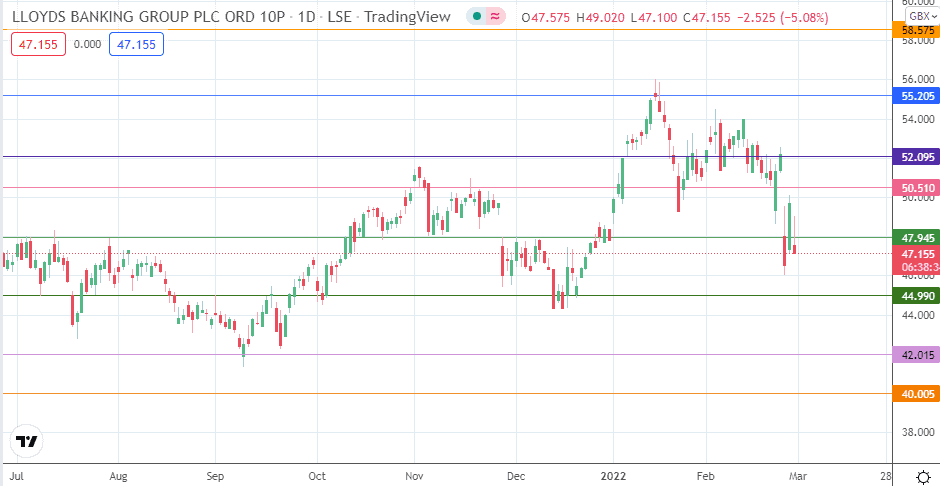Click 2022 on the time axis

coord(613,476)
